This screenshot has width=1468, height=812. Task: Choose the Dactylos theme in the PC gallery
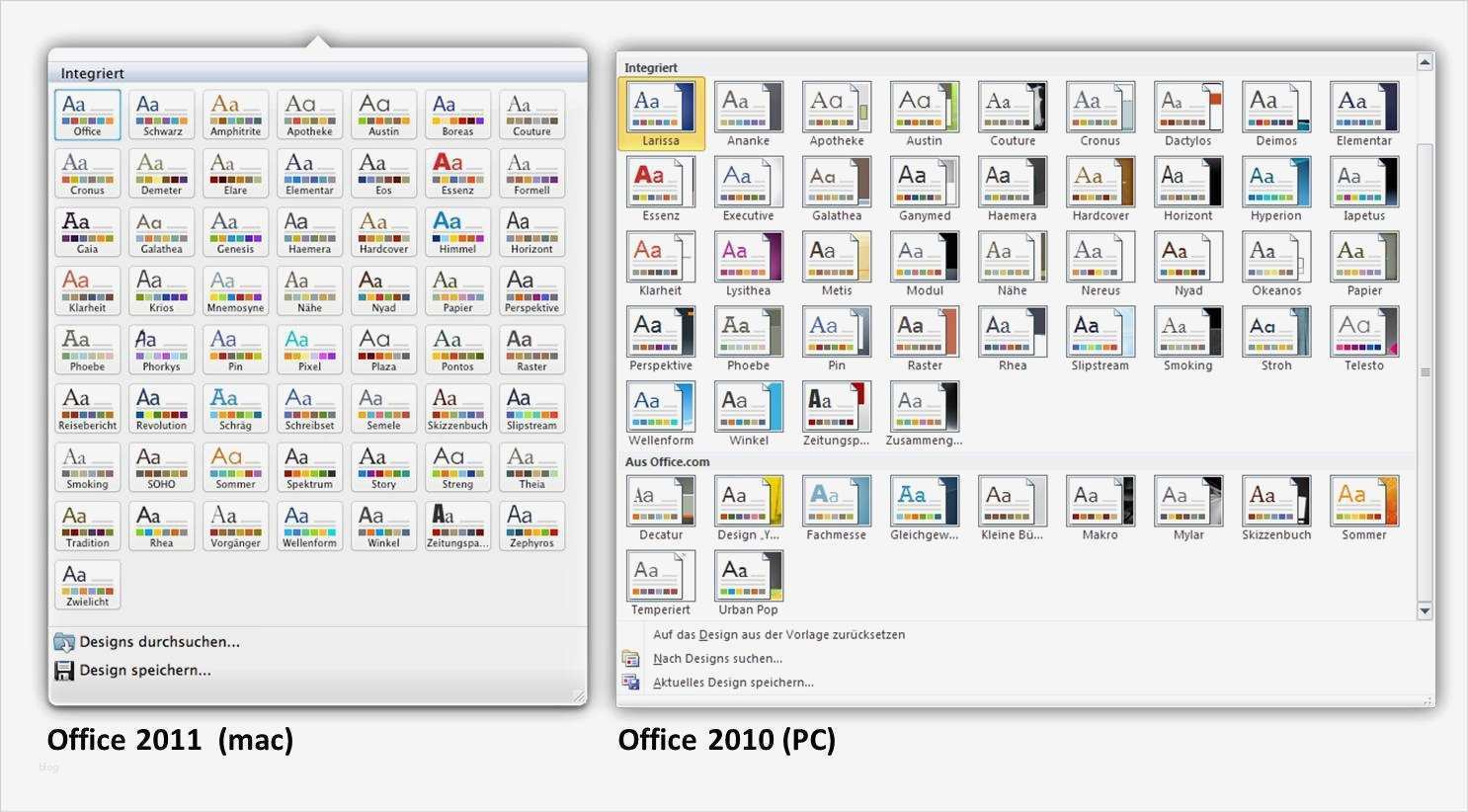click(x=1188, y=114)
